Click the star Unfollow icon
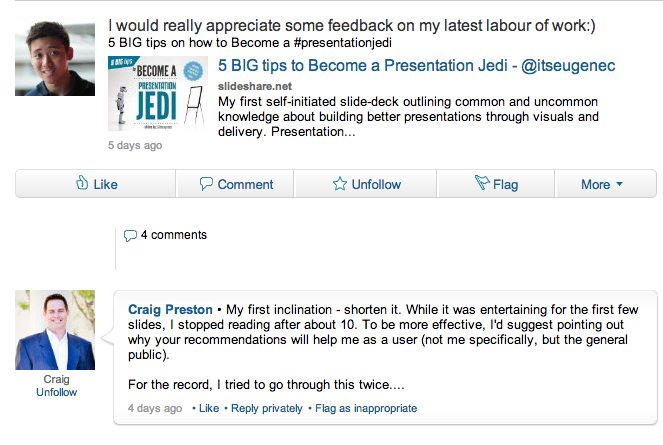 pyautogui.click(x=339, y=184)
